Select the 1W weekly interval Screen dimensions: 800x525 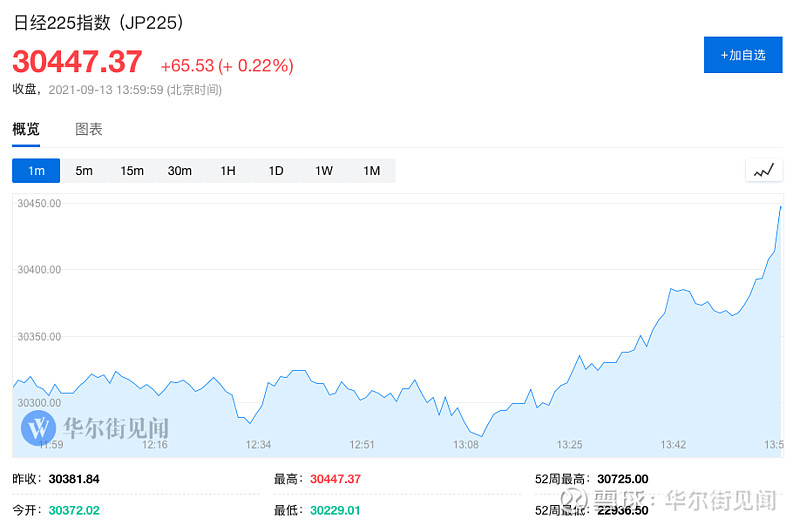click(324, 171)
